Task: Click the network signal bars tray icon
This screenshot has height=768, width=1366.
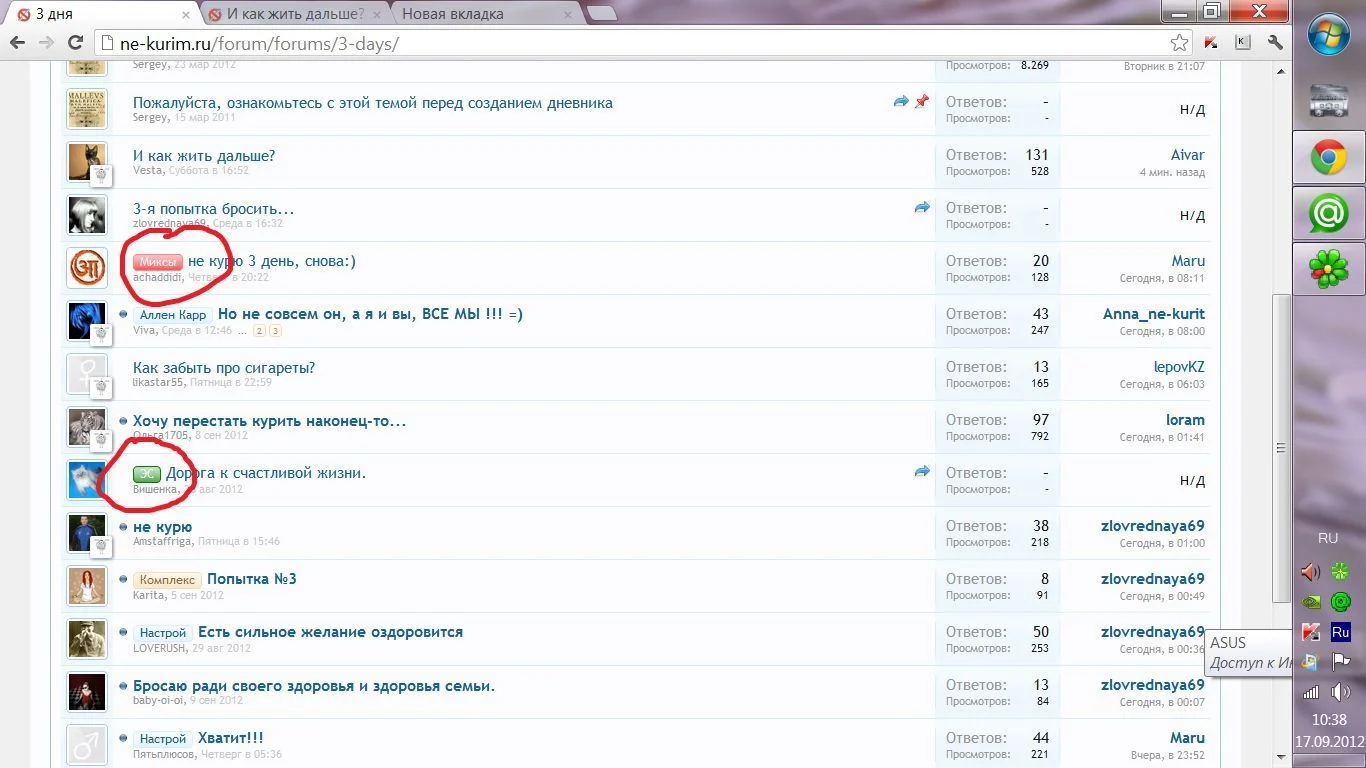Action: (x=1311, y=692)
